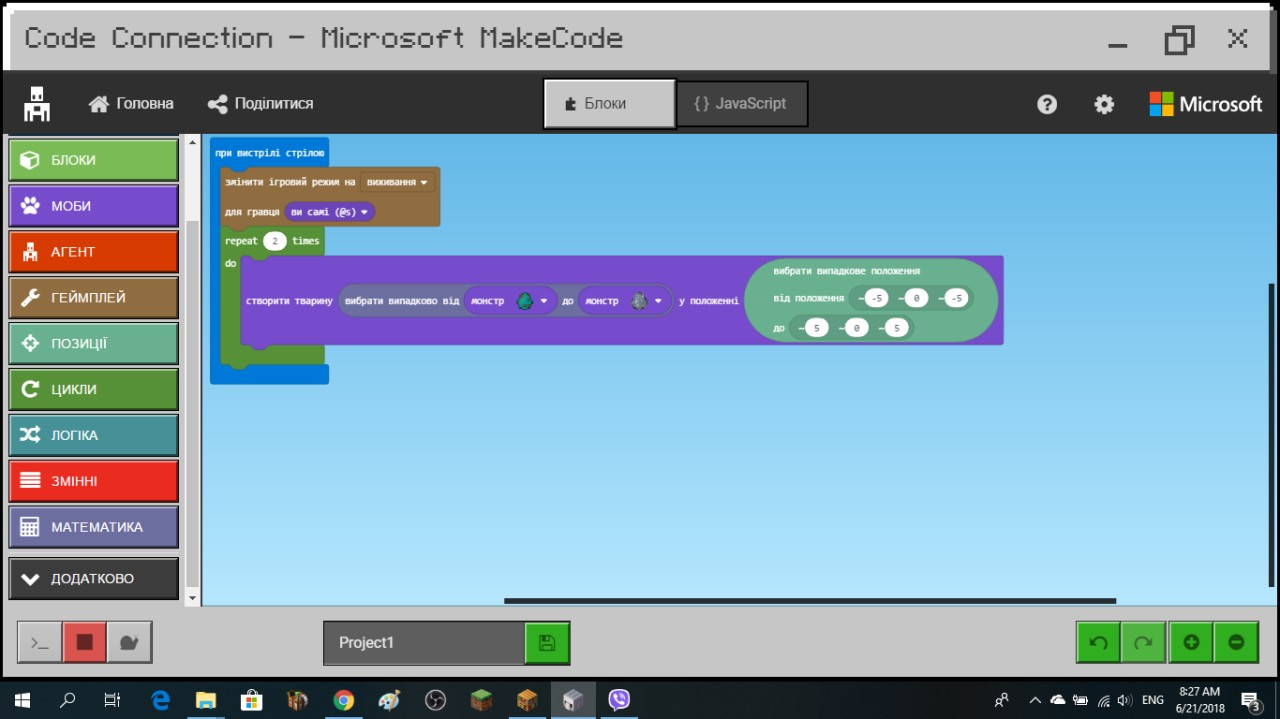Open the Windows Start menu
This screenshot has height=719, width=1280.
pyautogui.click(x=22, y=700)
